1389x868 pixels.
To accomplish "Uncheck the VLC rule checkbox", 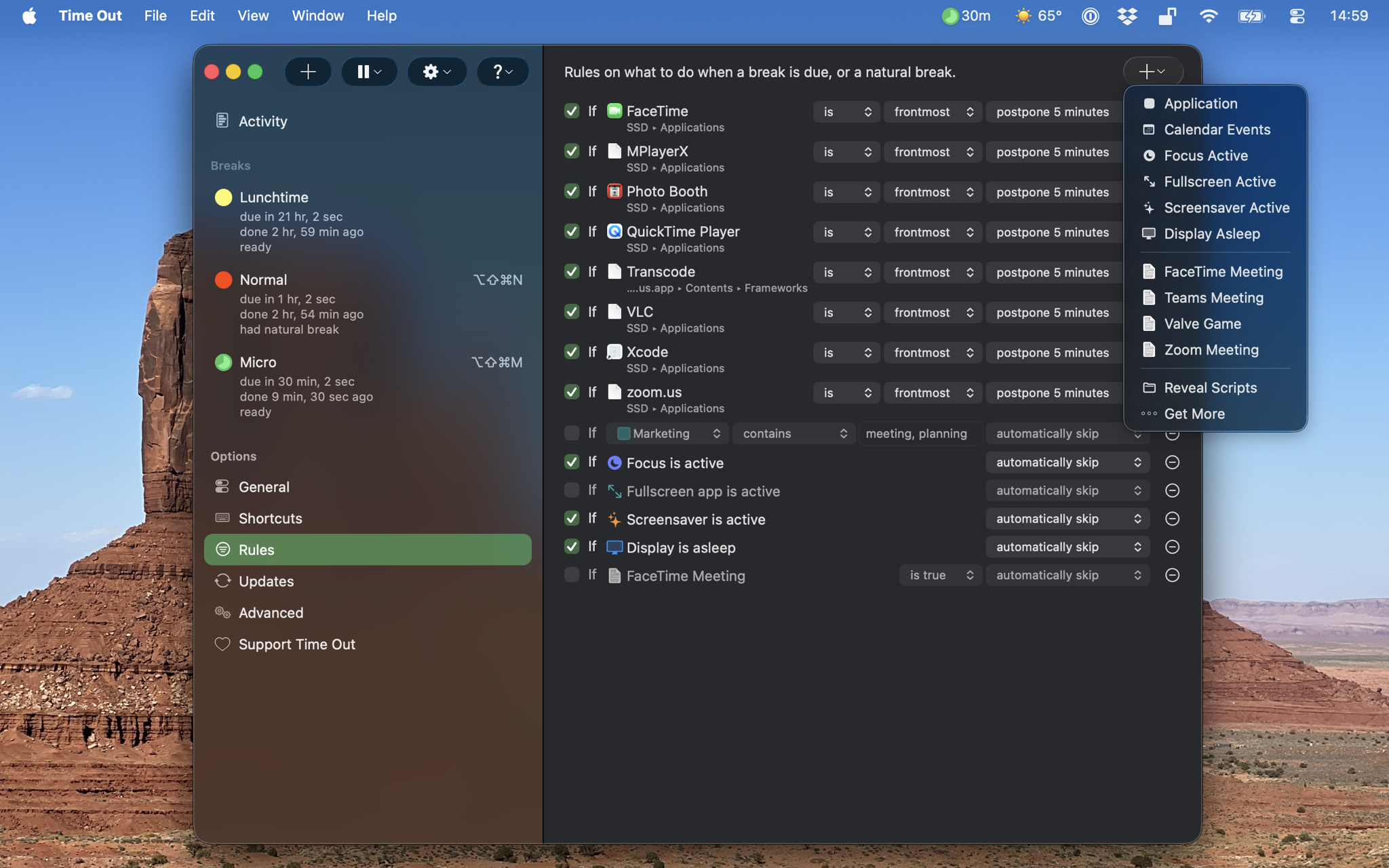I will pos(572,311).
